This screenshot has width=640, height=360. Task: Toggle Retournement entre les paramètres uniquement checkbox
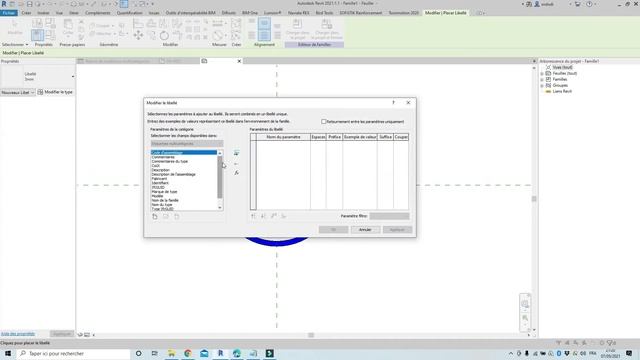(324, 122)
